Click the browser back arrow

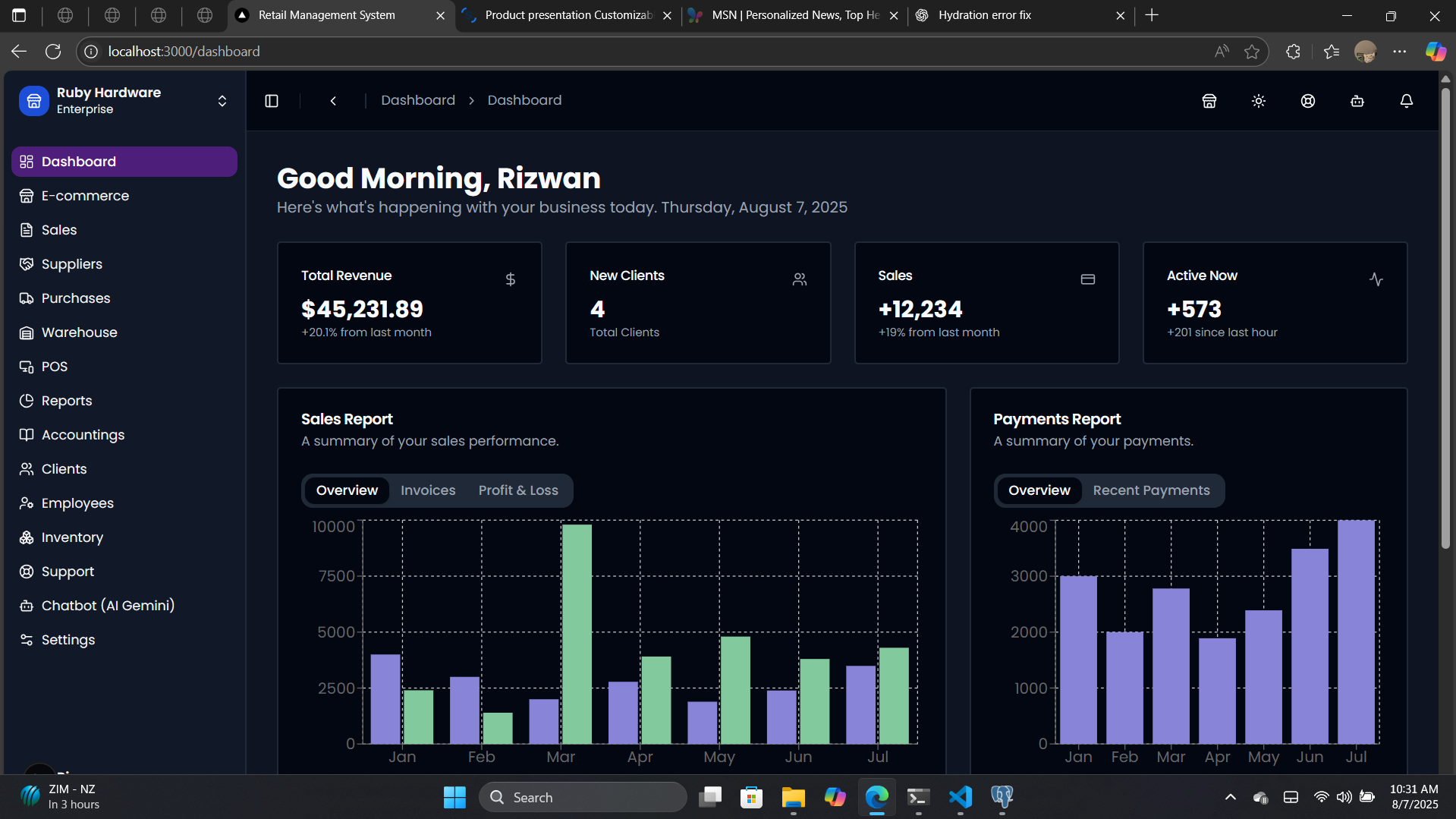[x=19, y=52]
